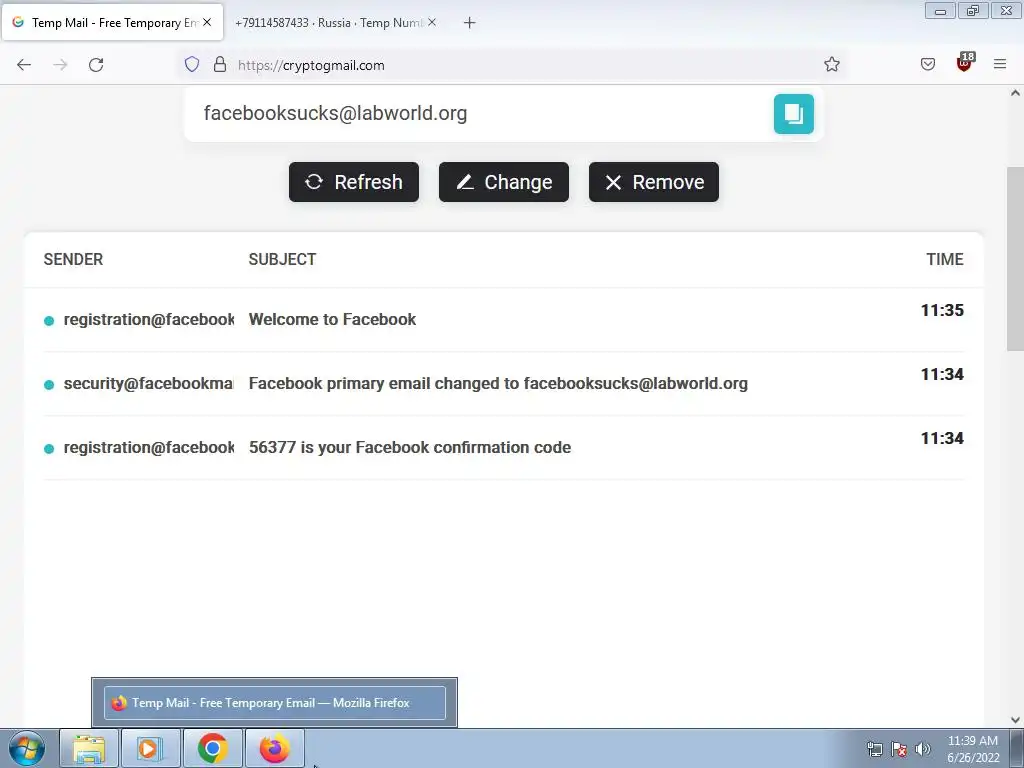Open Windows Explorer from the taskbar
Viewport: 1024px width, 768px height.
tap(89, 748)
